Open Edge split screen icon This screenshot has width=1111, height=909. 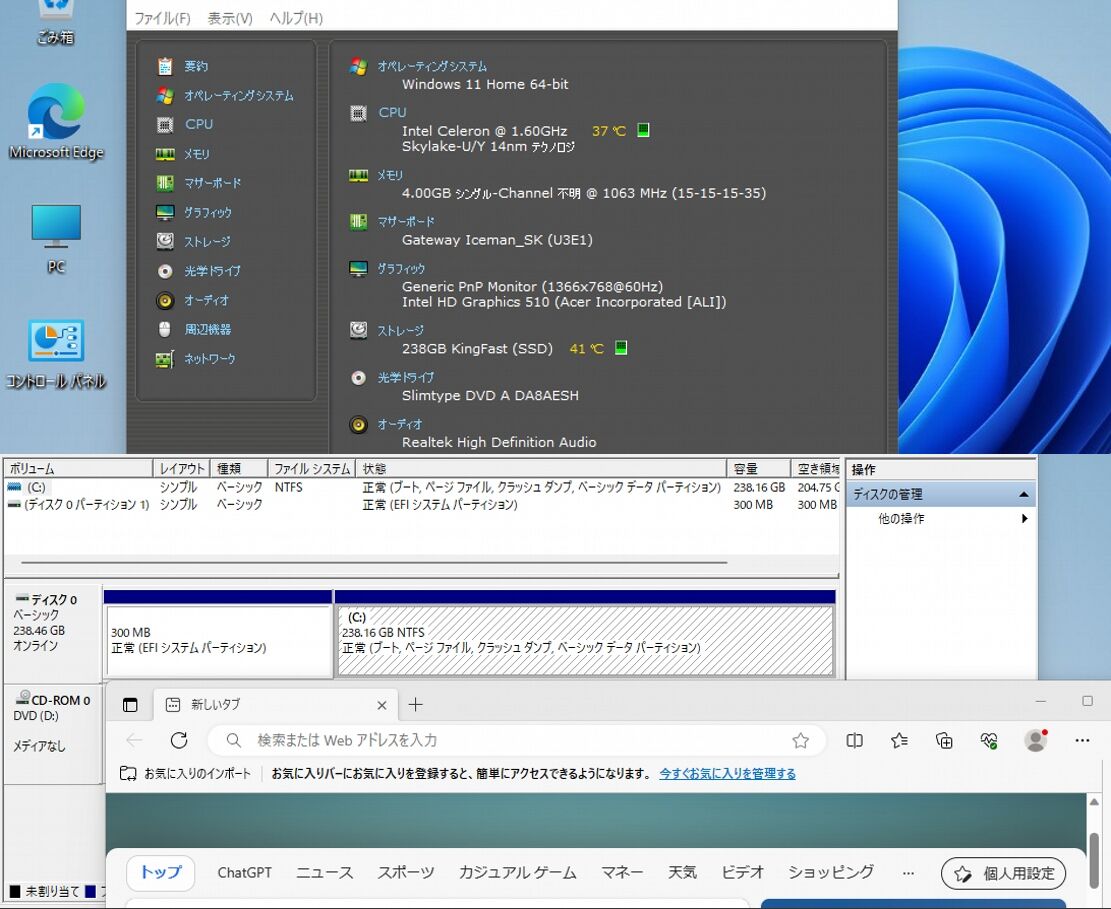coord(855,740)
